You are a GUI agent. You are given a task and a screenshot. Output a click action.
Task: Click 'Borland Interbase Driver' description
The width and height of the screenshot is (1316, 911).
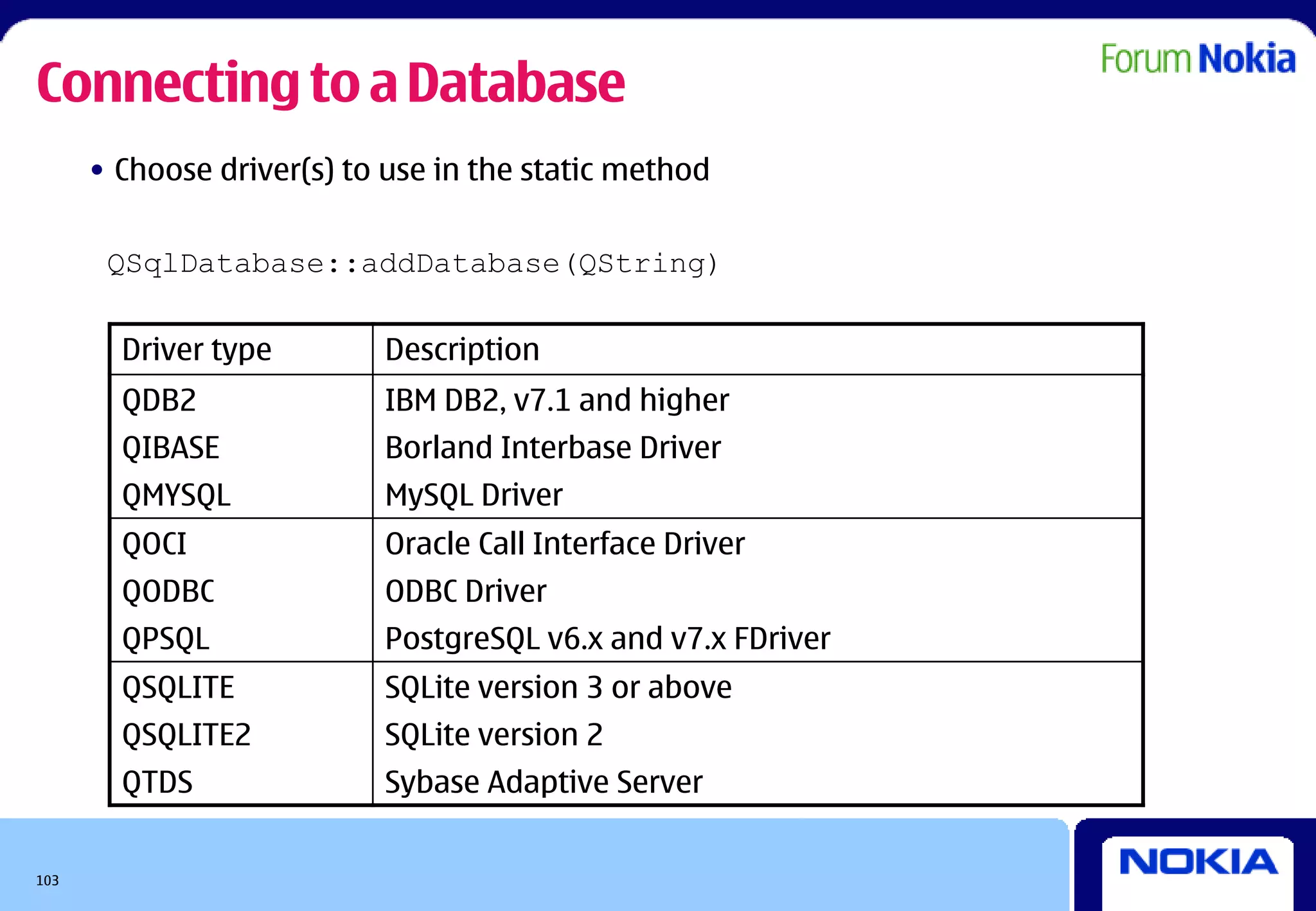[553, 448]
